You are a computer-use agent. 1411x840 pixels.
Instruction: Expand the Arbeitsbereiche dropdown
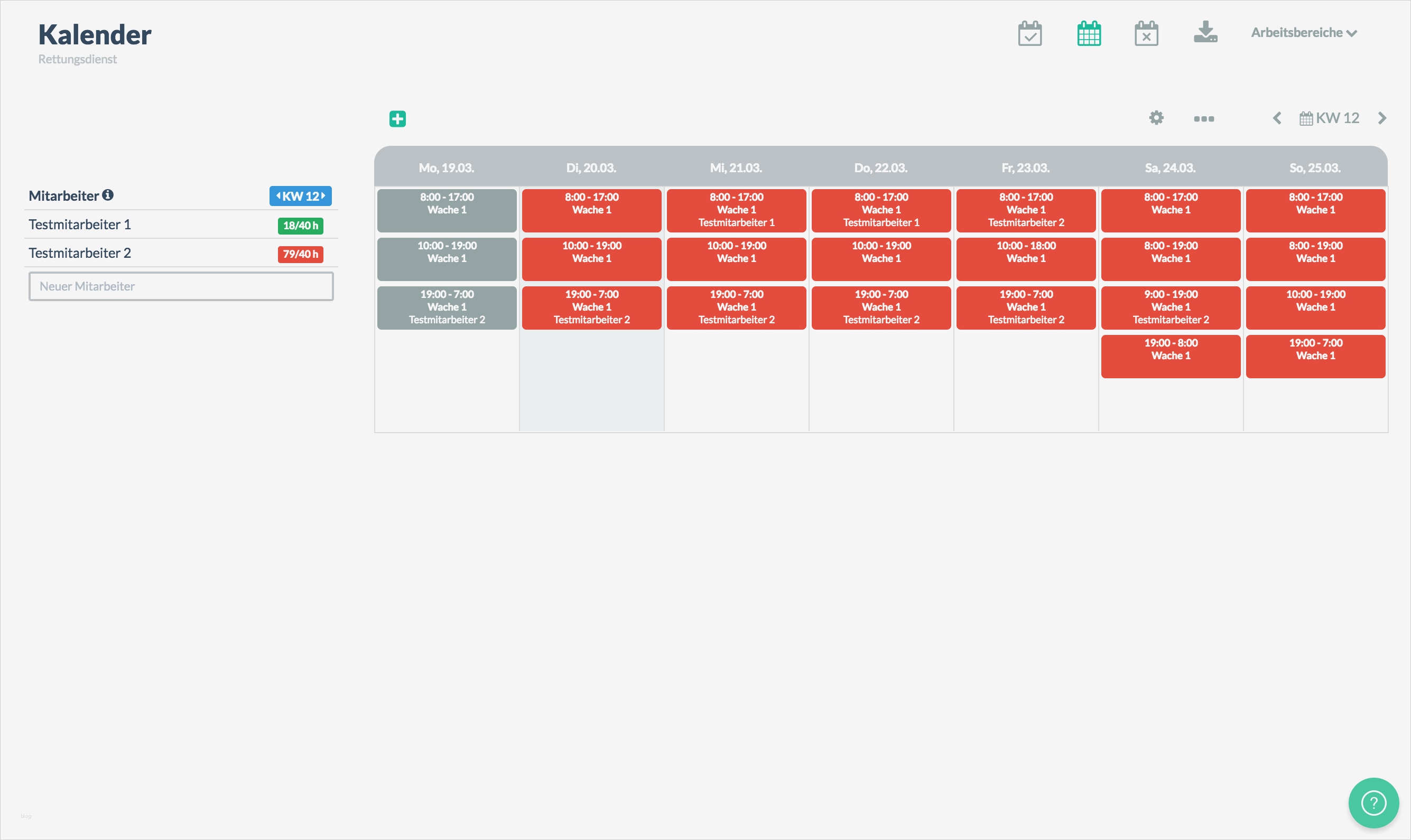(1303, 33)
